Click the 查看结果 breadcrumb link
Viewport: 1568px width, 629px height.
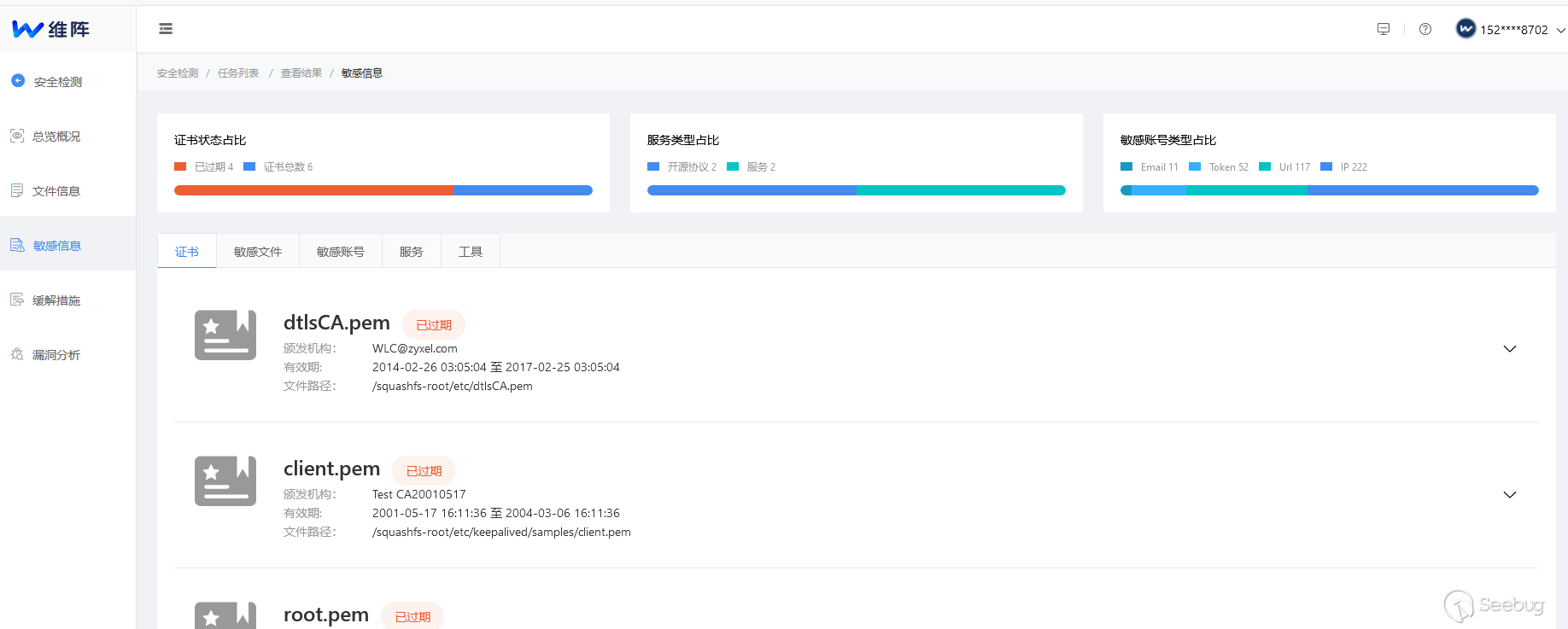(x=301, y=73)
